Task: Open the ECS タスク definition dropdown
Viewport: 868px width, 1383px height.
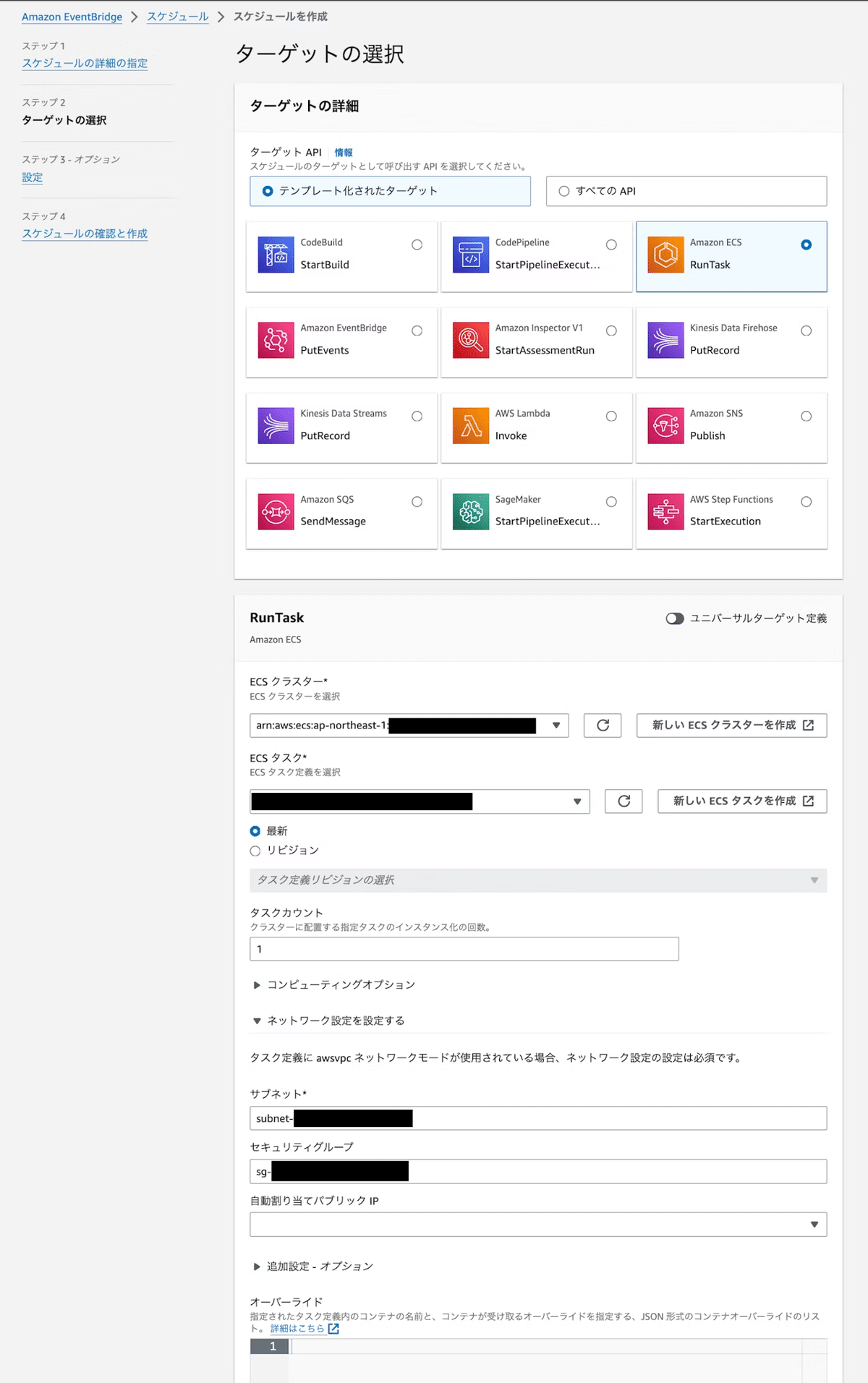Action: 420,801
